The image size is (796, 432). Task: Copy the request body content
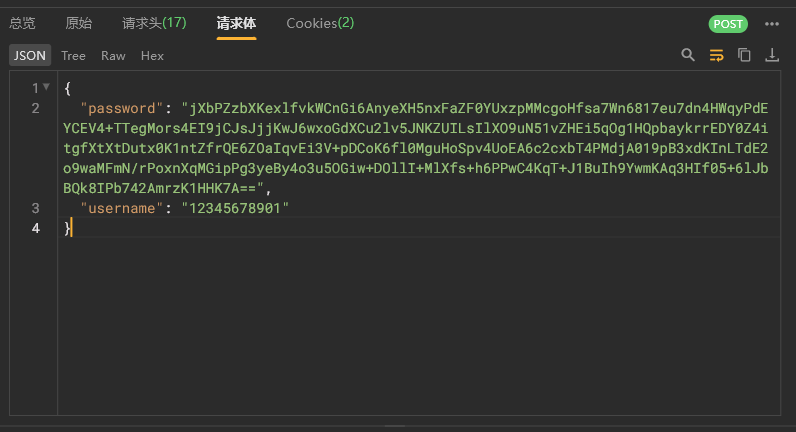pyautogui.click(x=744, y=56)
